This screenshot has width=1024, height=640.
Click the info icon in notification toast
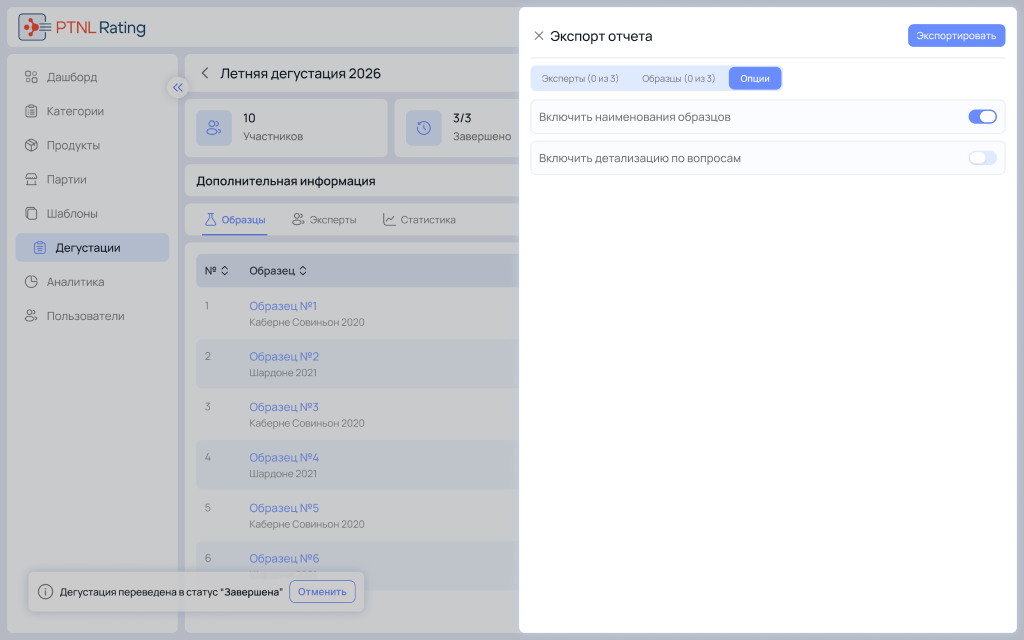45,592
